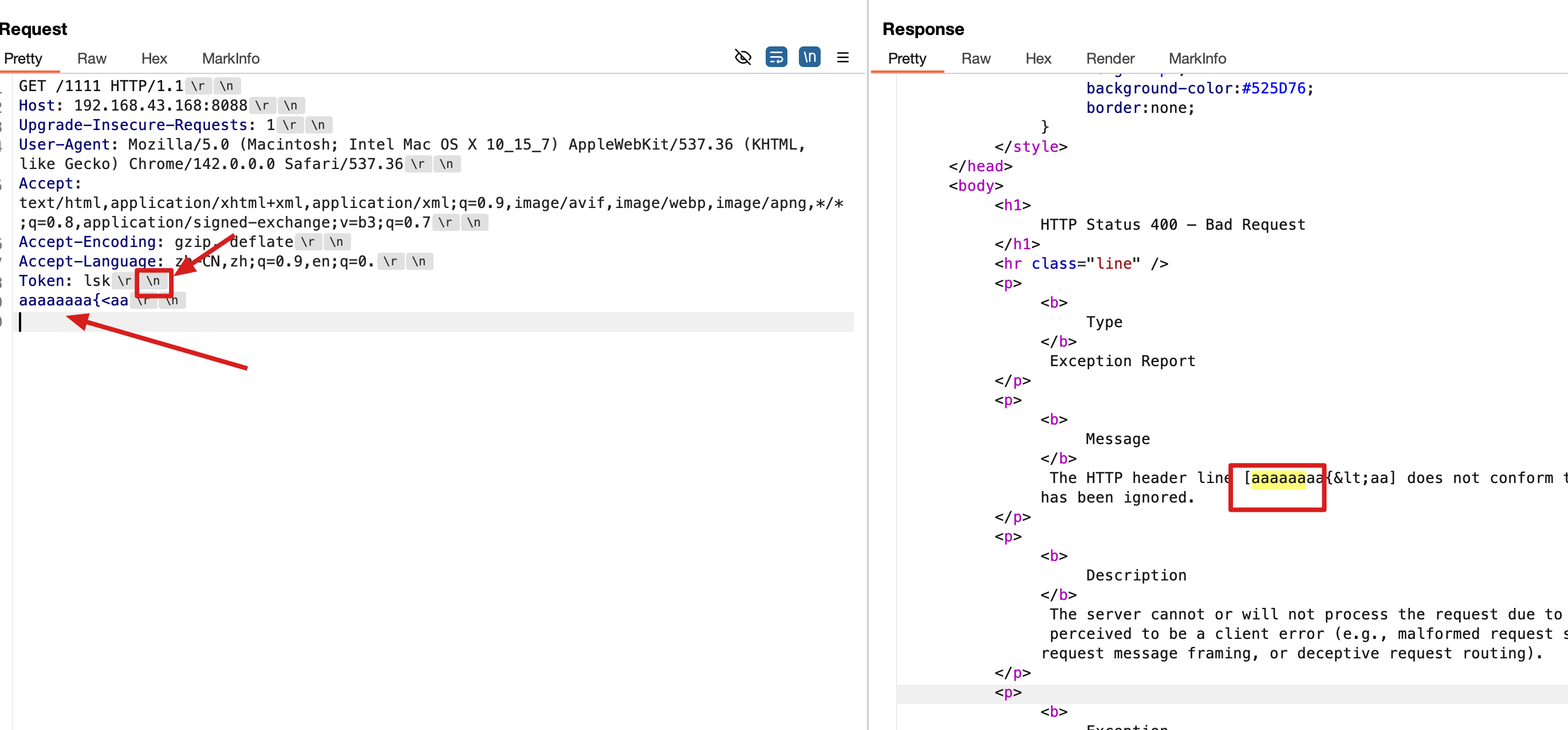The height and width of the screenshot is (730, 1568).
Task: Switch to the Response Raw tab
Action: coord(976,58)
